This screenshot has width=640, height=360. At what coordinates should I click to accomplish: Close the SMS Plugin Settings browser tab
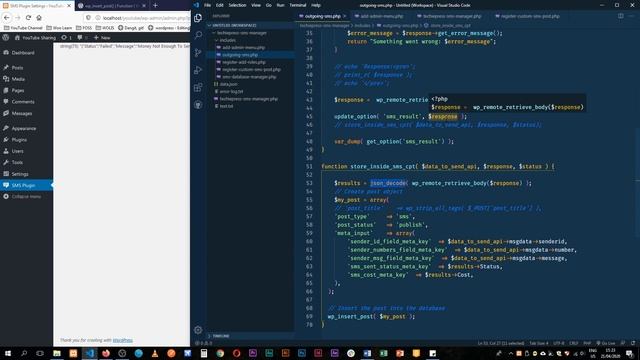tap(69, 6)
